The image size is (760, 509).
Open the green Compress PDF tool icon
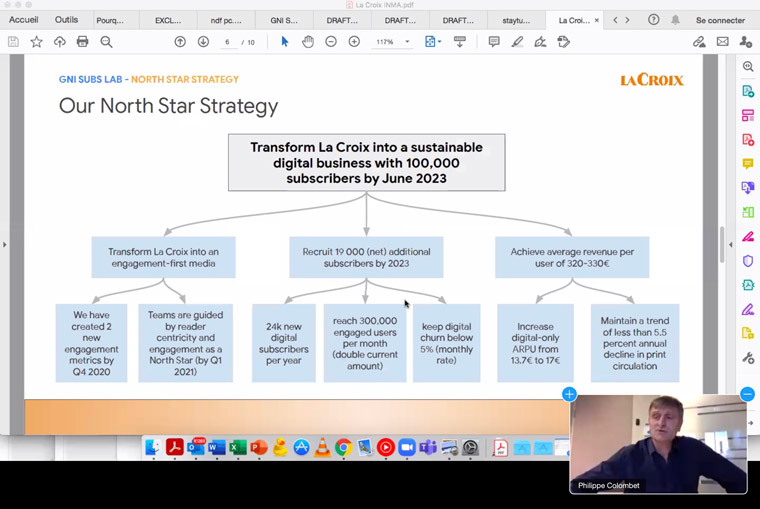click(748, 212)
